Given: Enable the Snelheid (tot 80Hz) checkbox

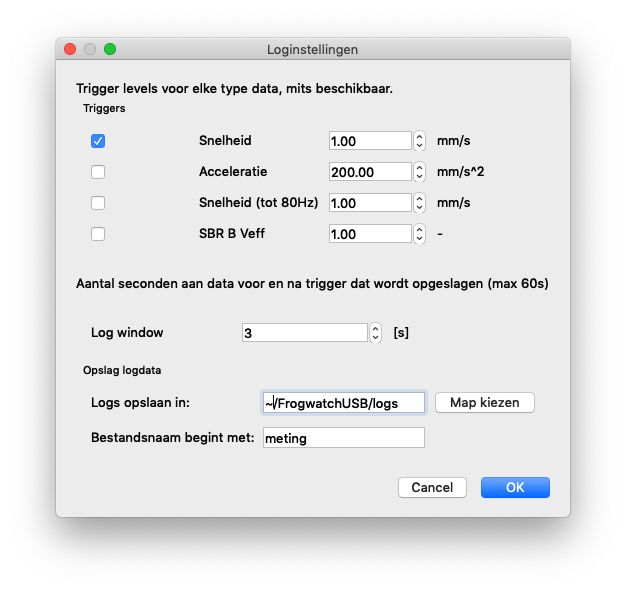Looking at the screenshot, I should pyautogui.click(x=98, y=203).
